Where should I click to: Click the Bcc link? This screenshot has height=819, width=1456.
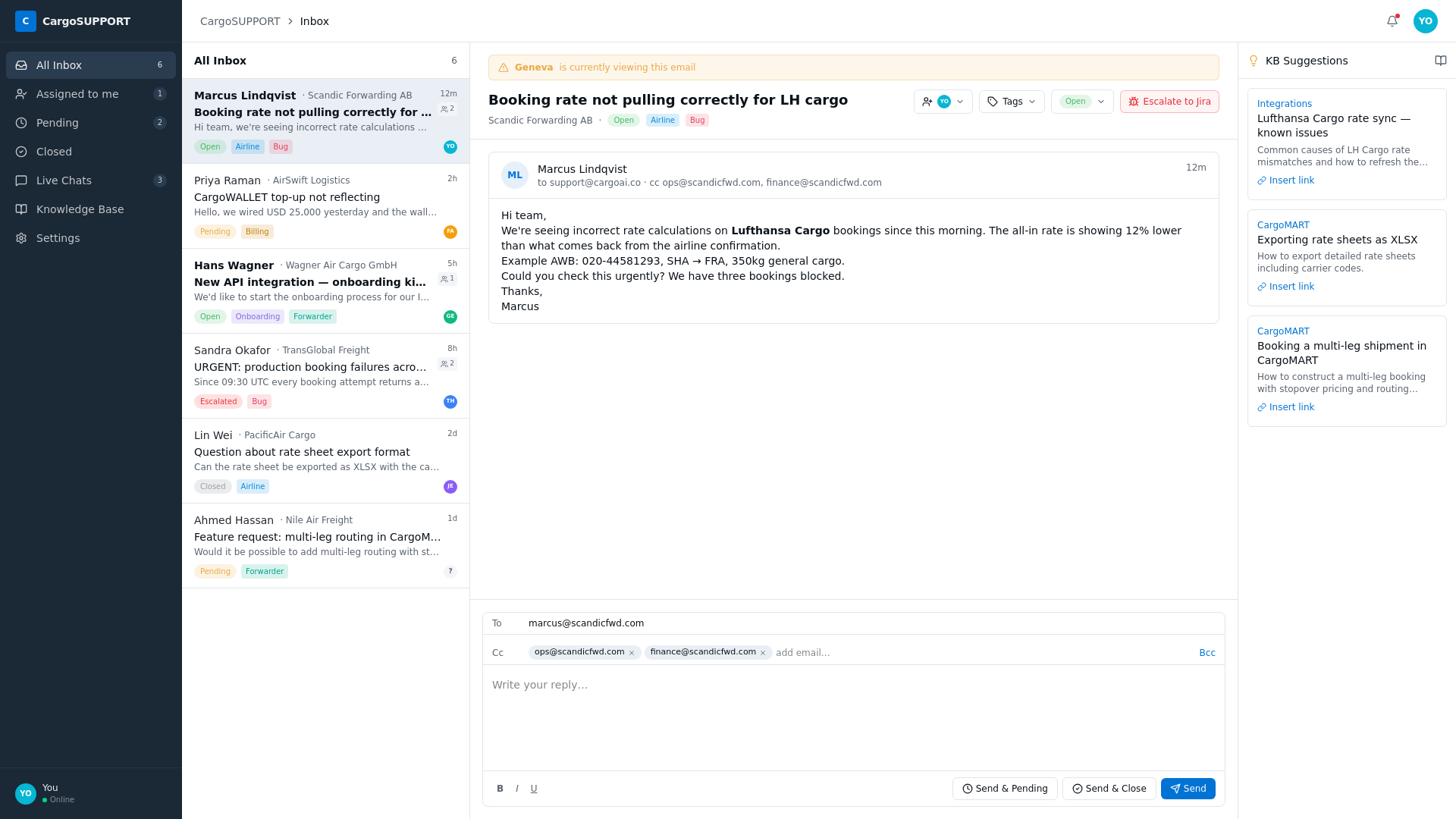click(x=1207, y=653)
